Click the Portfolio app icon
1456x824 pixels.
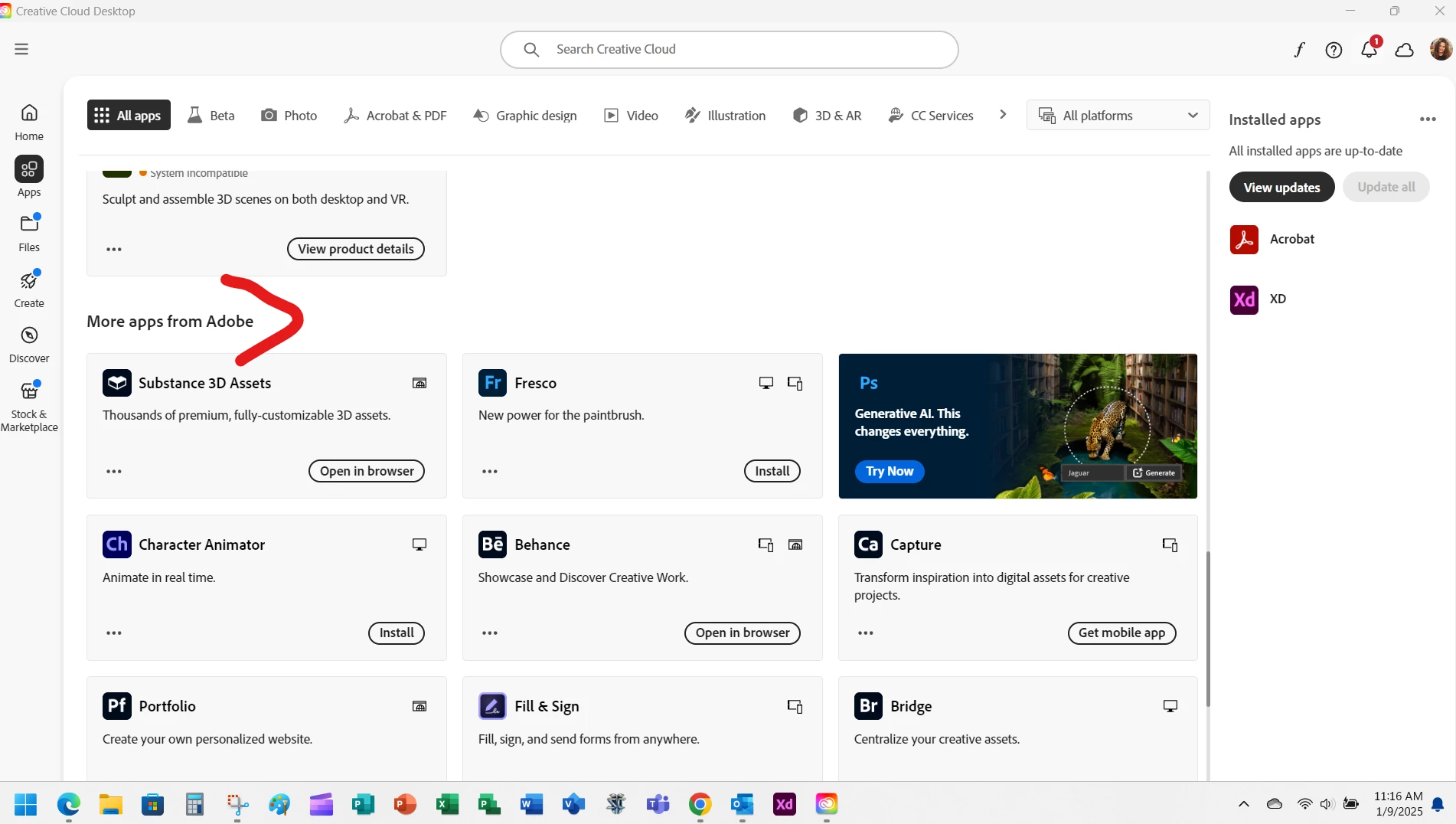117,706
